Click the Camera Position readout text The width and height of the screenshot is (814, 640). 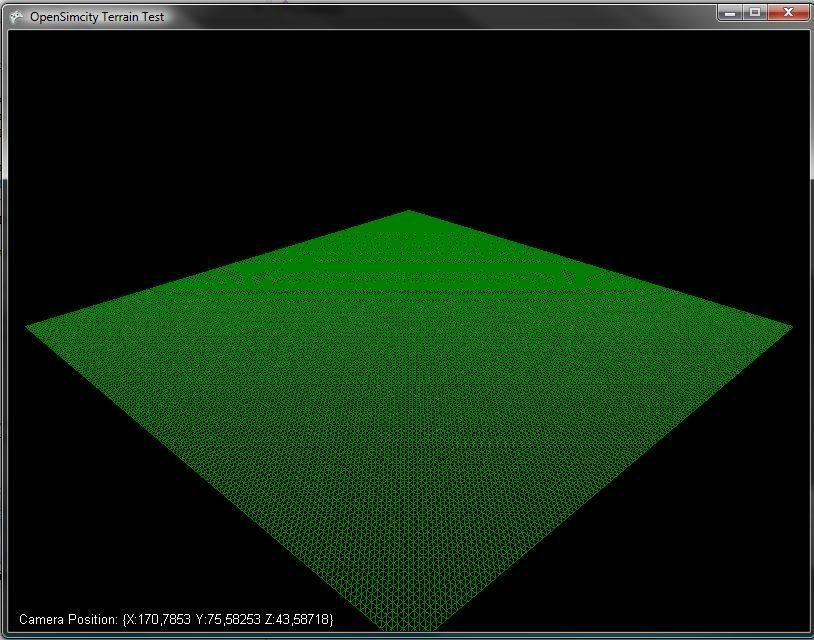tap(176, 619)
